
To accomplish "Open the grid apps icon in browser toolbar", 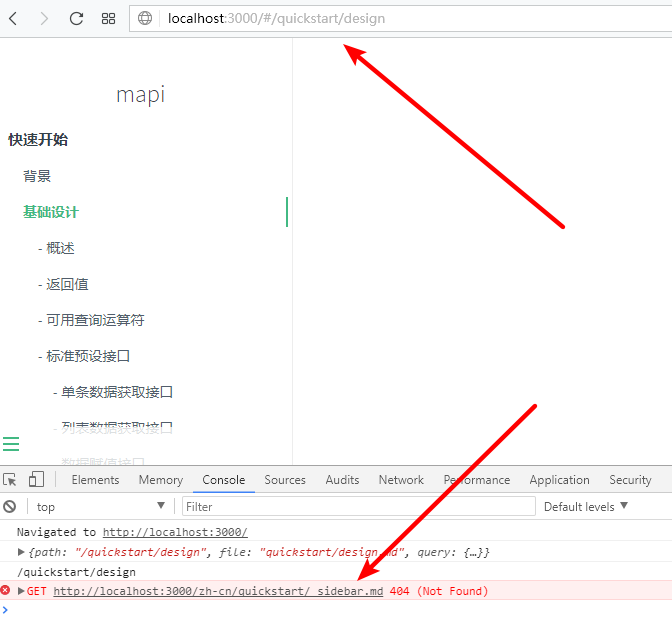I will pyautogui.click(x=108, y=18).
